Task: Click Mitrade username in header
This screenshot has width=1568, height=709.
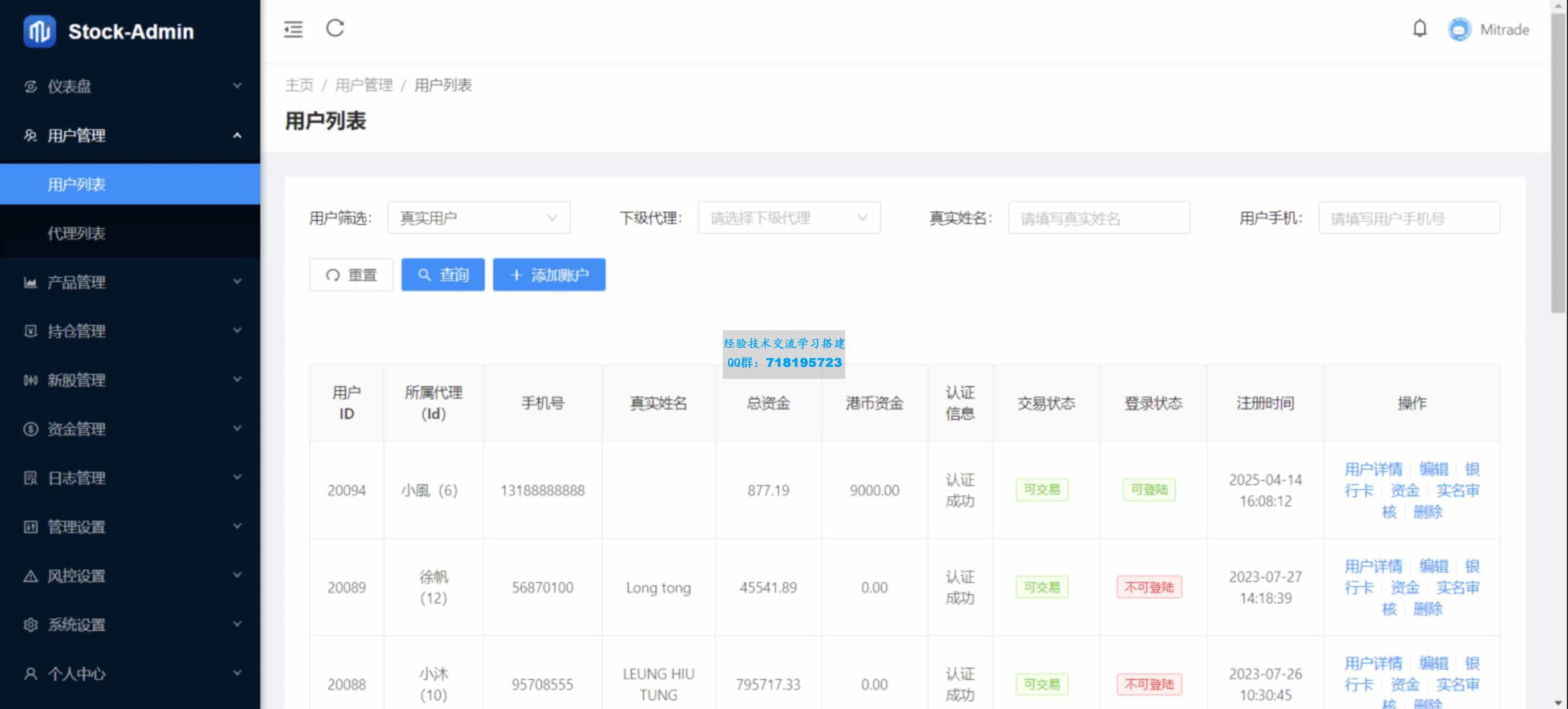Action: (1504, 29)
